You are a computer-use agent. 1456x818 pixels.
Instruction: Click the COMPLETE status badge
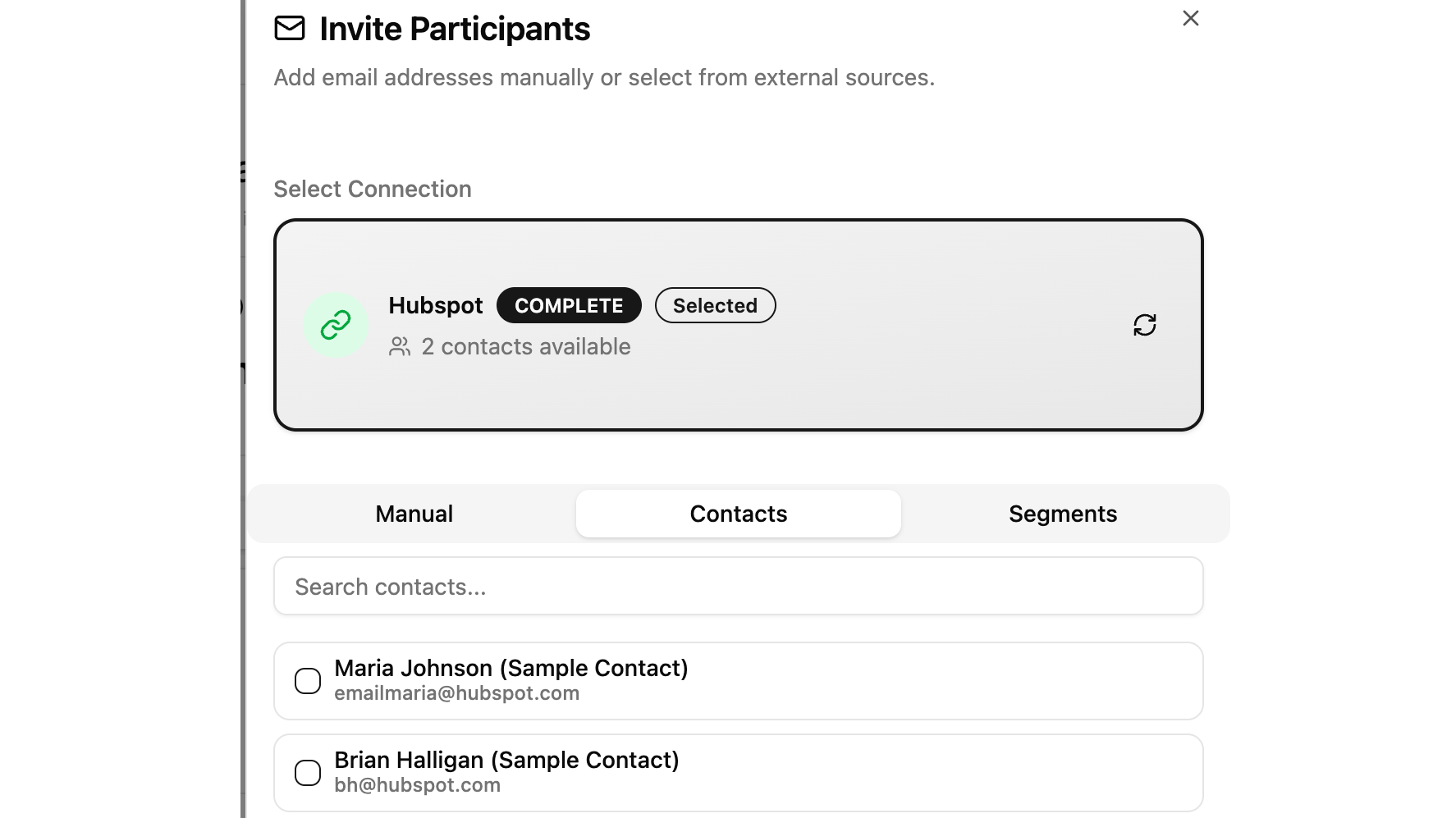(x=569, y=305)
